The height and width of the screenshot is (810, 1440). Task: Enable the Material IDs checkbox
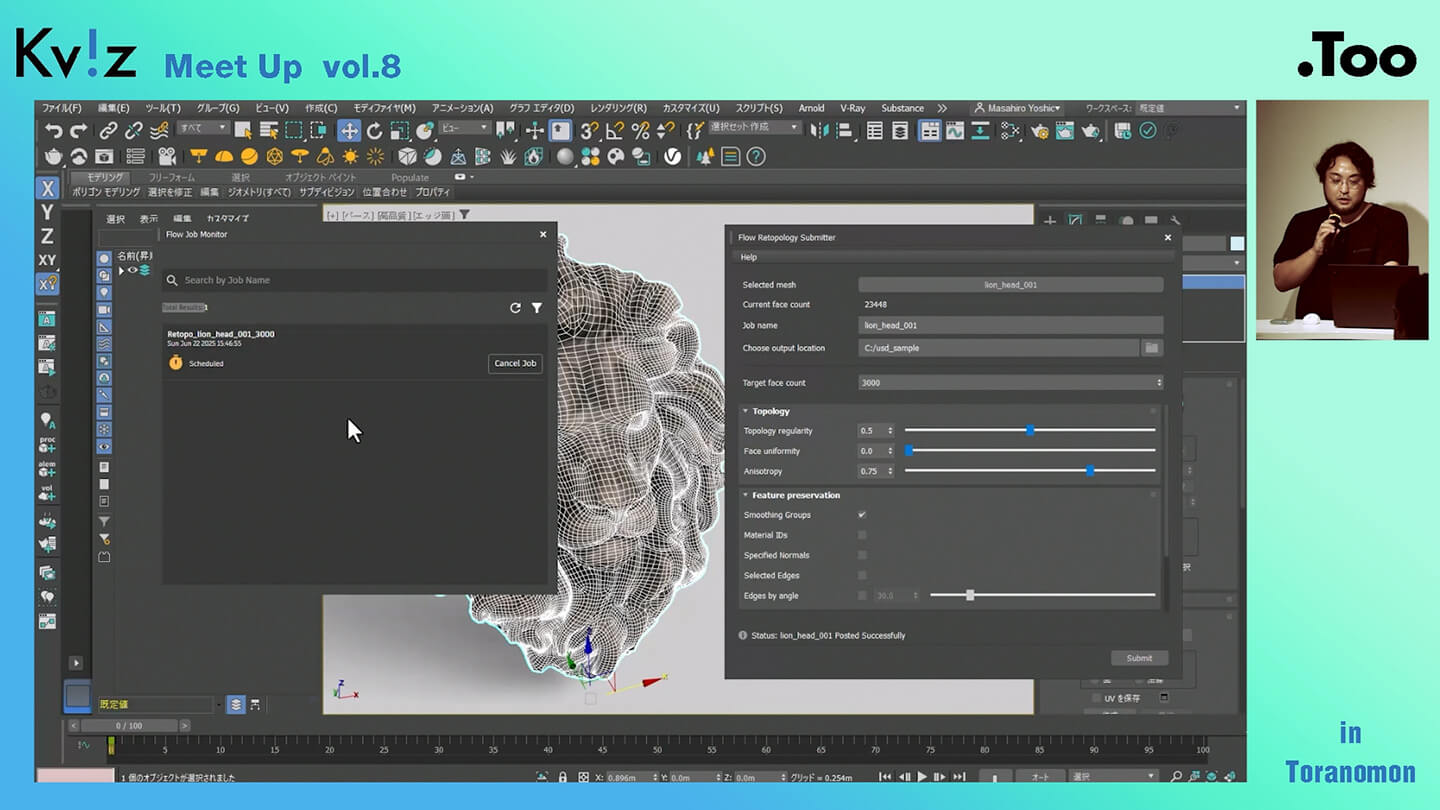[x=862, y=535]
